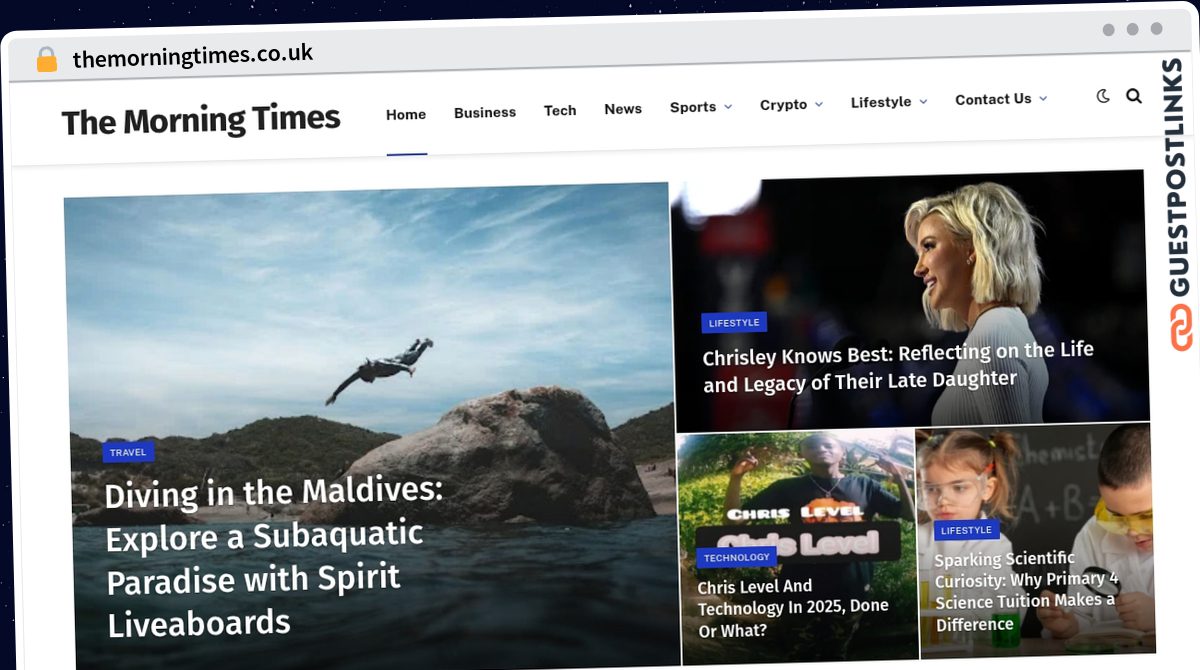Open the Chris Level And Technology article

pyautogui.click(x=792, y=608)
